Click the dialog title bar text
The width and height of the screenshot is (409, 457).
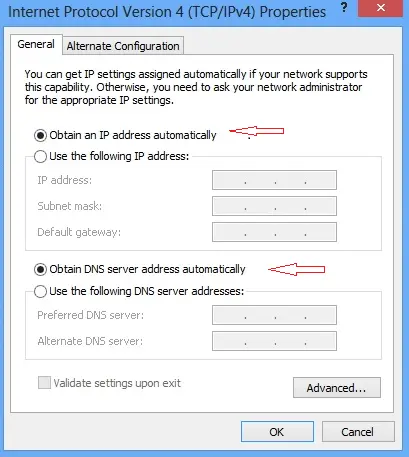[x=167, y=12]
